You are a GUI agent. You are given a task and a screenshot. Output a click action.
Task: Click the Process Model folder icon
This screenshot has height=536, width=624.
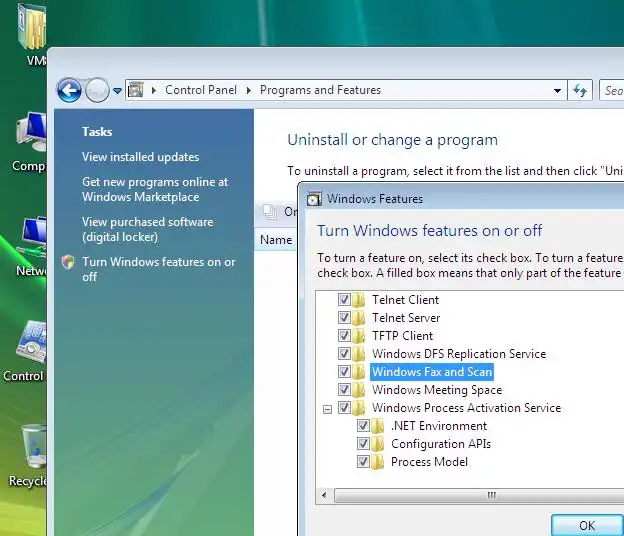pos(377,462)
